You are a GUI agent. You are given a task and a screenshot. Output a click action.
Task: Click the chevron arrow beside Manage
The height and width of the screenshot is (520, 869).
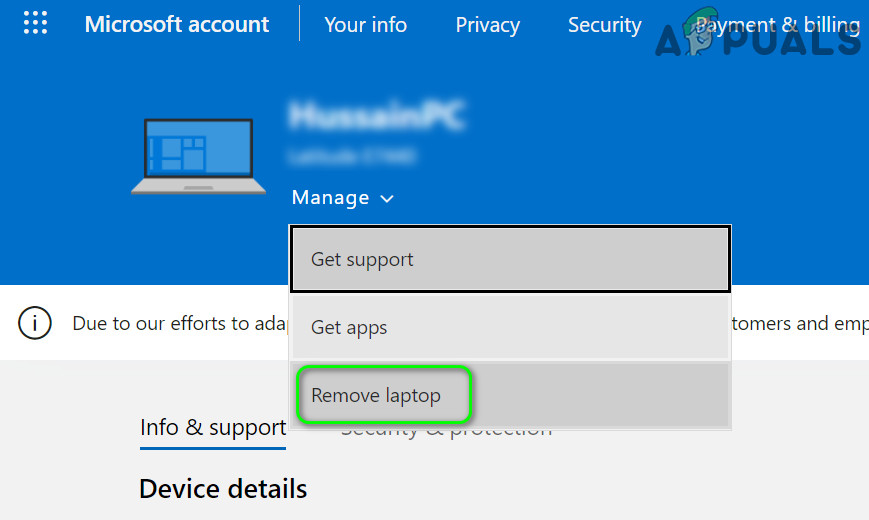[x=387, y=199]
